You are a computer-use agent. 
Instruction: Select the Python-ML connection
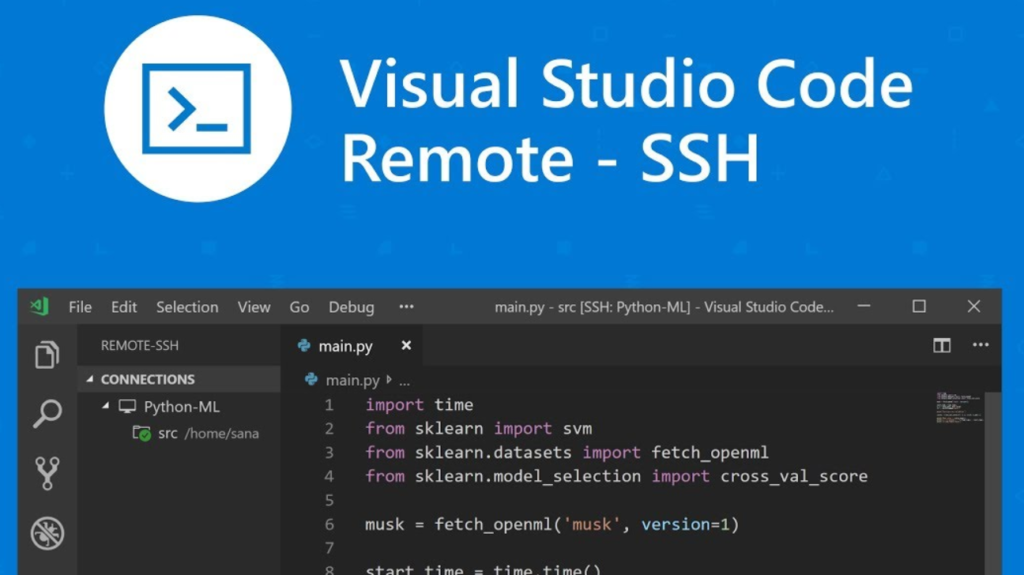pyautogui.click(x=182, y=406)
